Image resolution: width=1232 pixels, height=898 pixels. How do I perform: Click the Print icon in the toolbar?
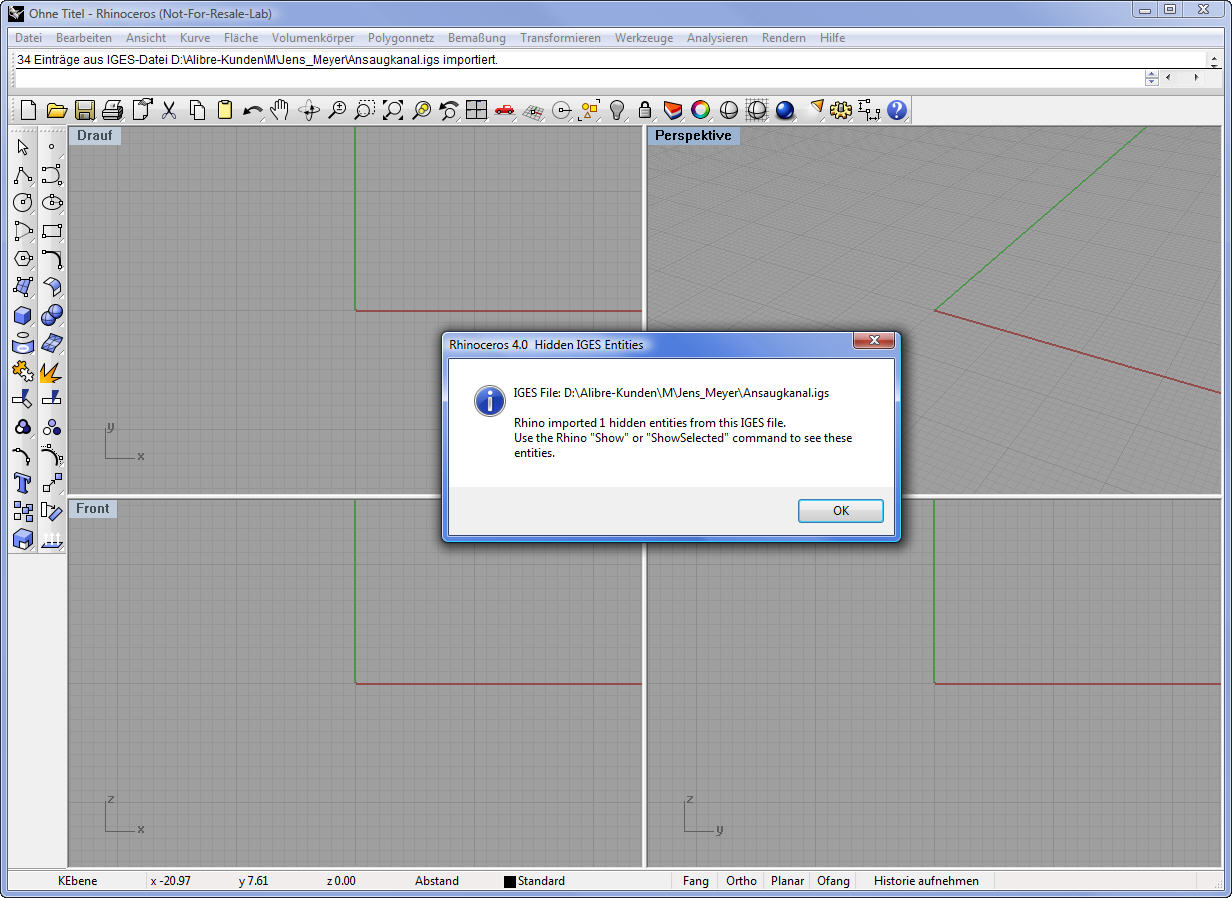pos(112,110)
